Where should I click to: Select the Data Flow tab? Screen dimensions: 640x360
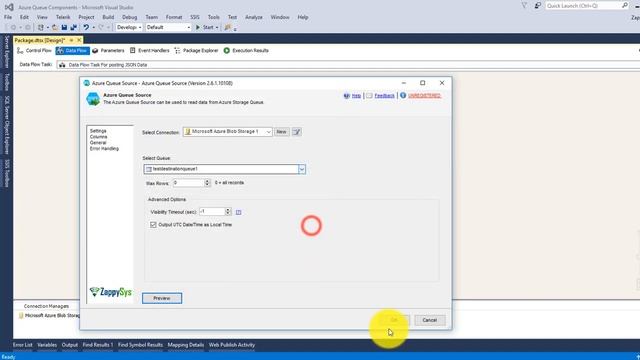click(x=72, y=51)
